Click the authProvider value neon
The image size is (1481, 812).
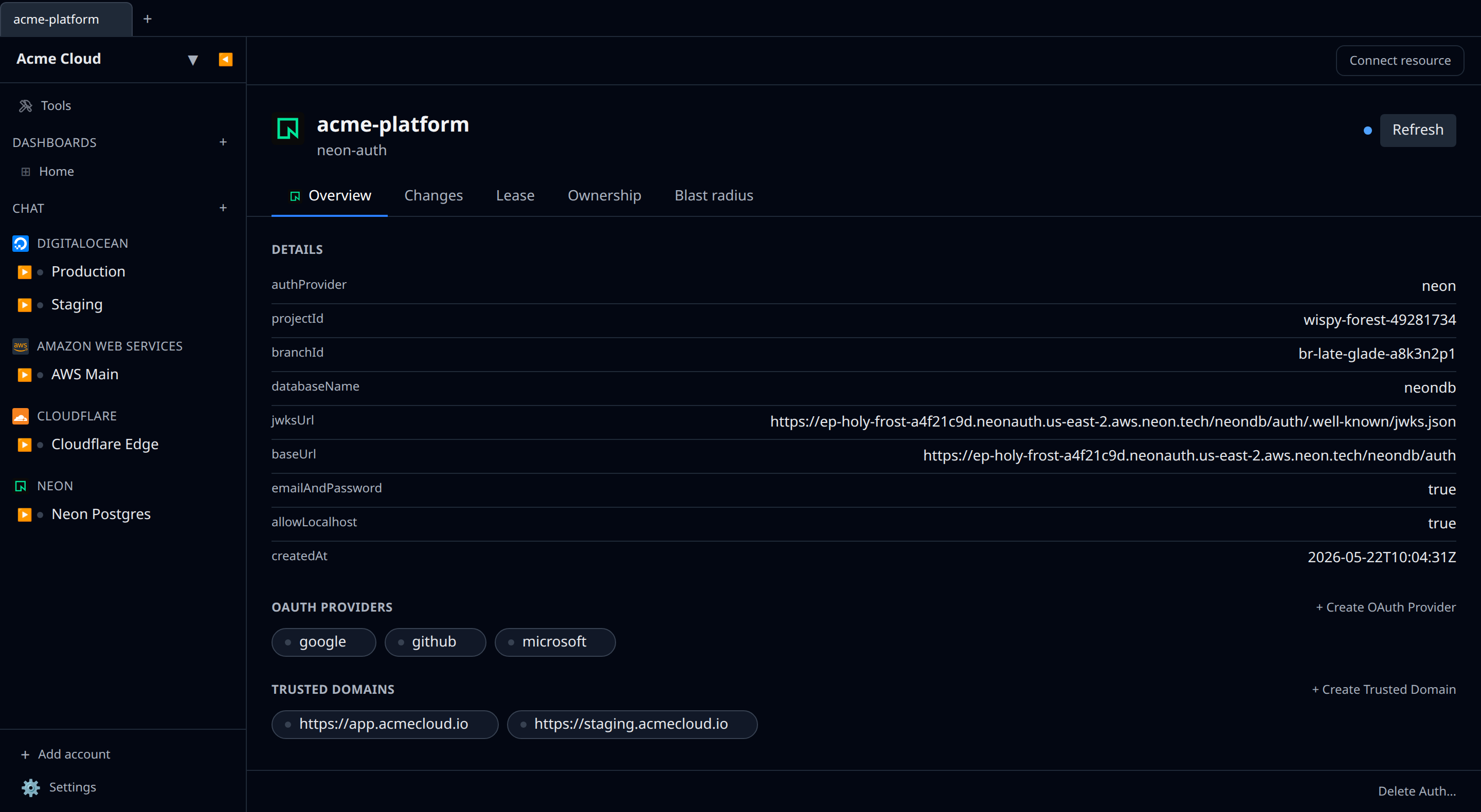tap(1438, 286)
